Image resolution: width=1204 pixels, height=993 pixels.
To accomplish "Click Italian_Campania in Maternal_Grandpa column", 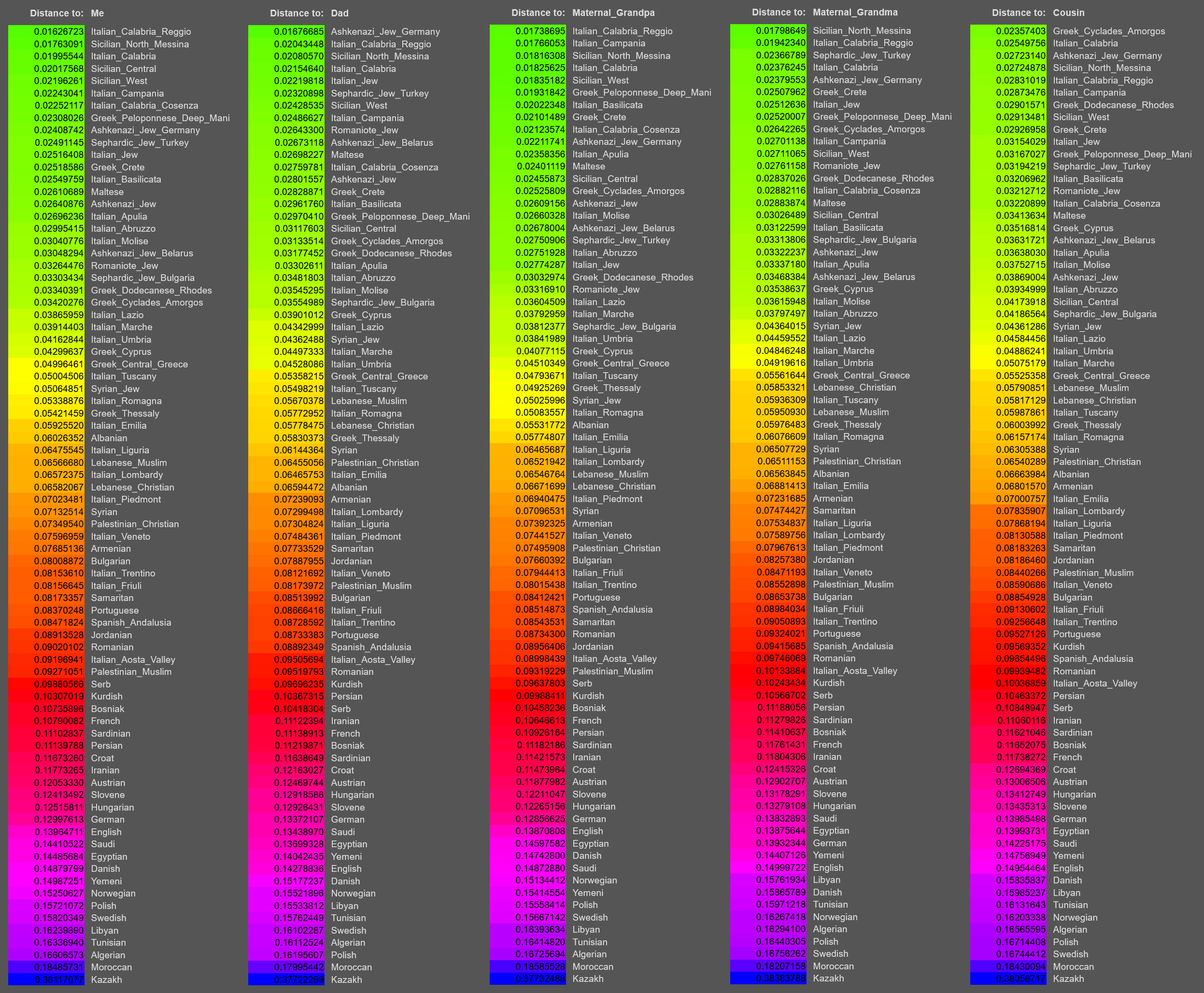I will [x=609, y=43].
